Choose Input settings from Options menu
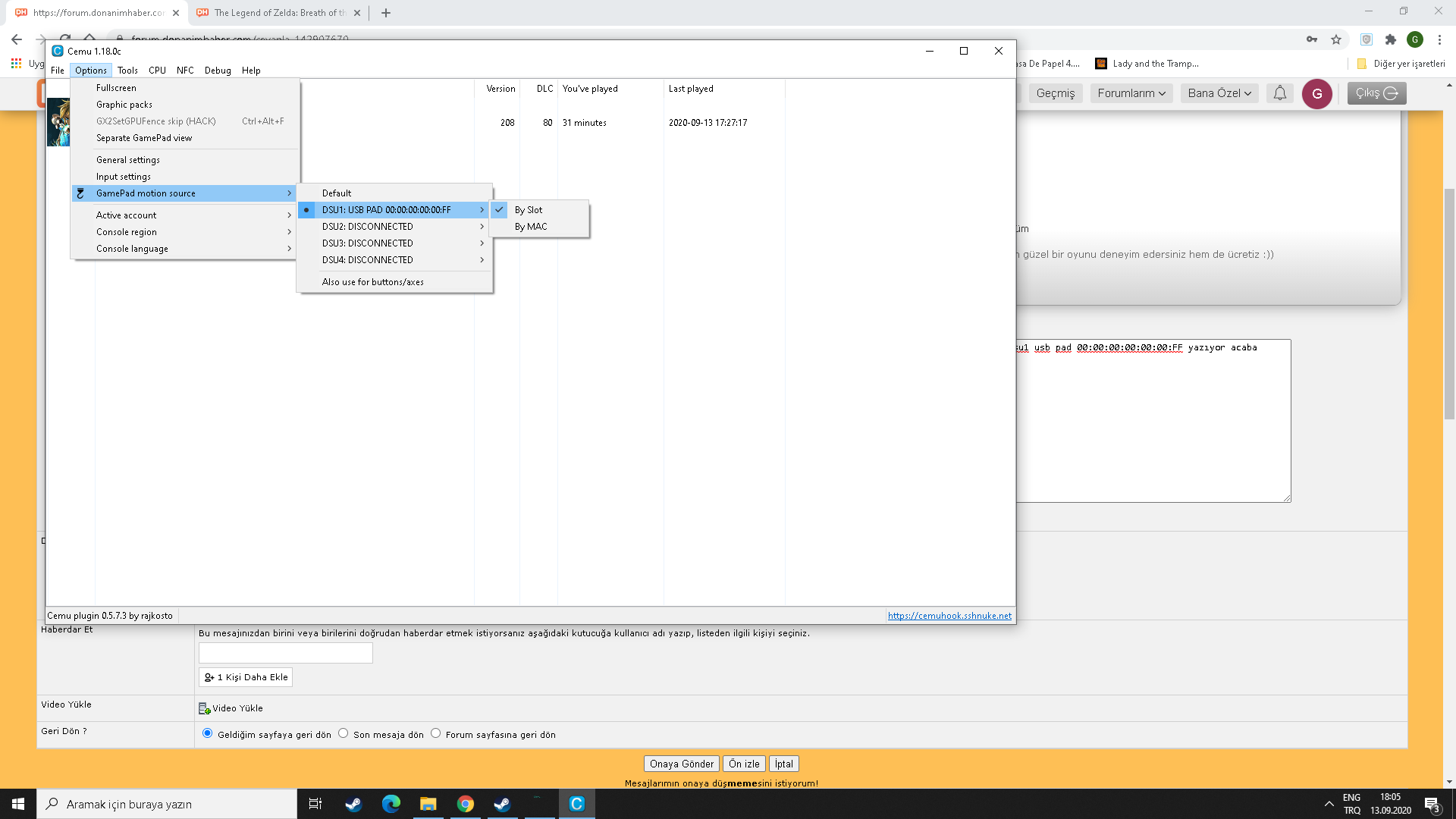 (x=124, y=177)
